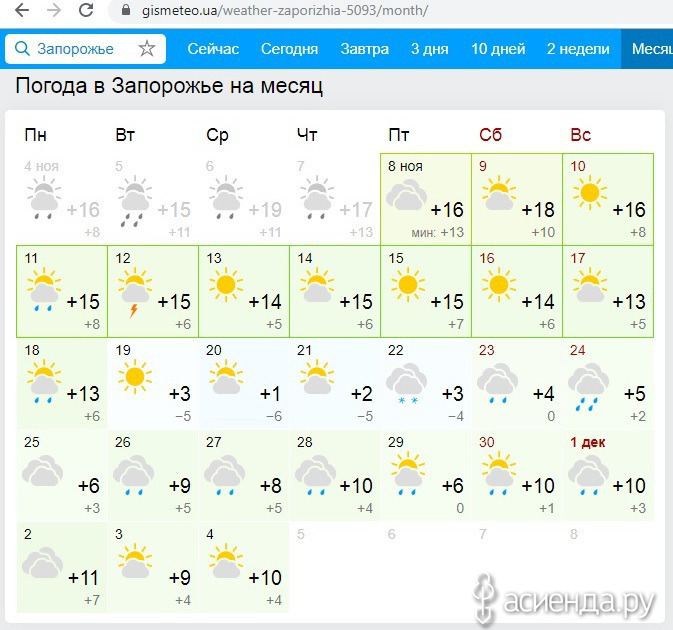Click the −6 minimum temperature on day 20
Screen dimensions: 673x630
[x=273, y=416]
